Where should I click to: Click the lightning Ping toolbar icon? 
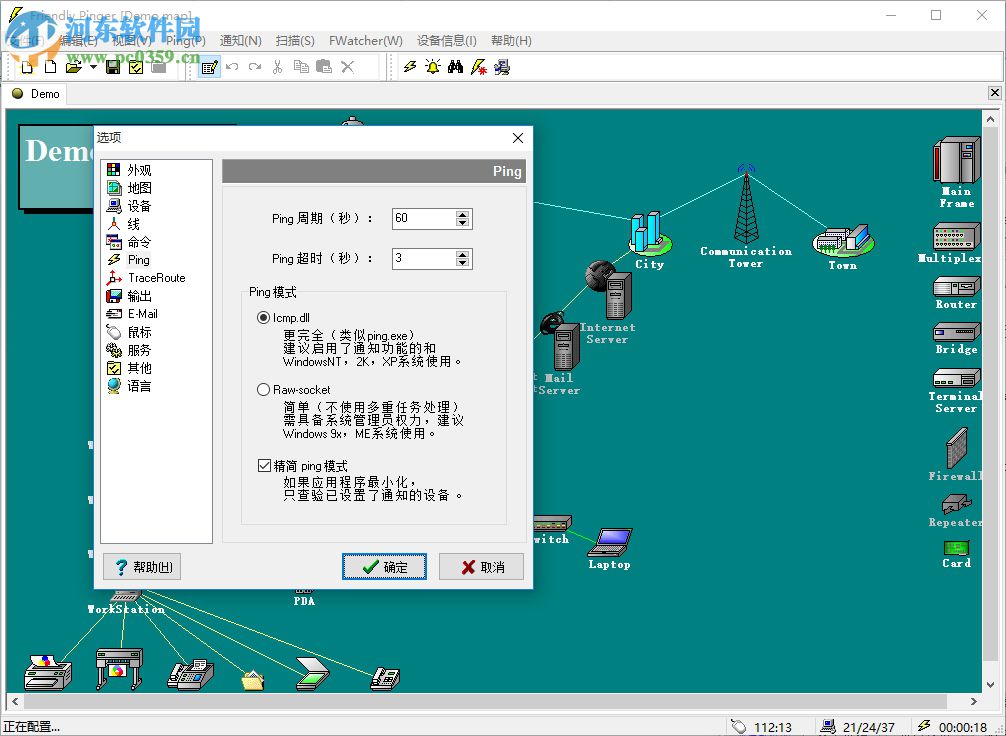(x=410, y=67)
